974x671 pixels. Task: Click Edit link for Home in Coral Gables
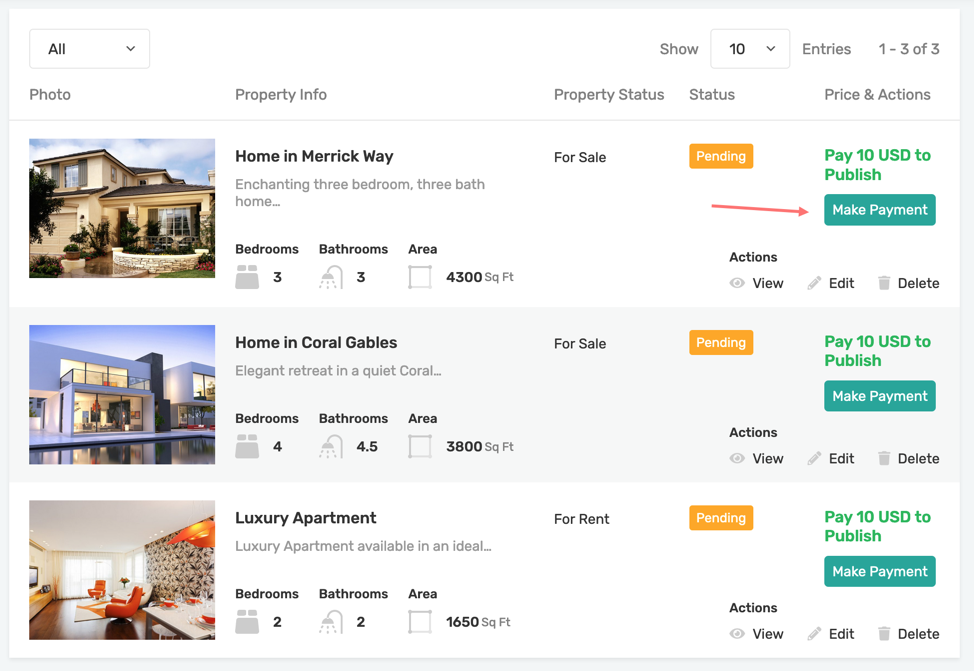click(841, 459)
